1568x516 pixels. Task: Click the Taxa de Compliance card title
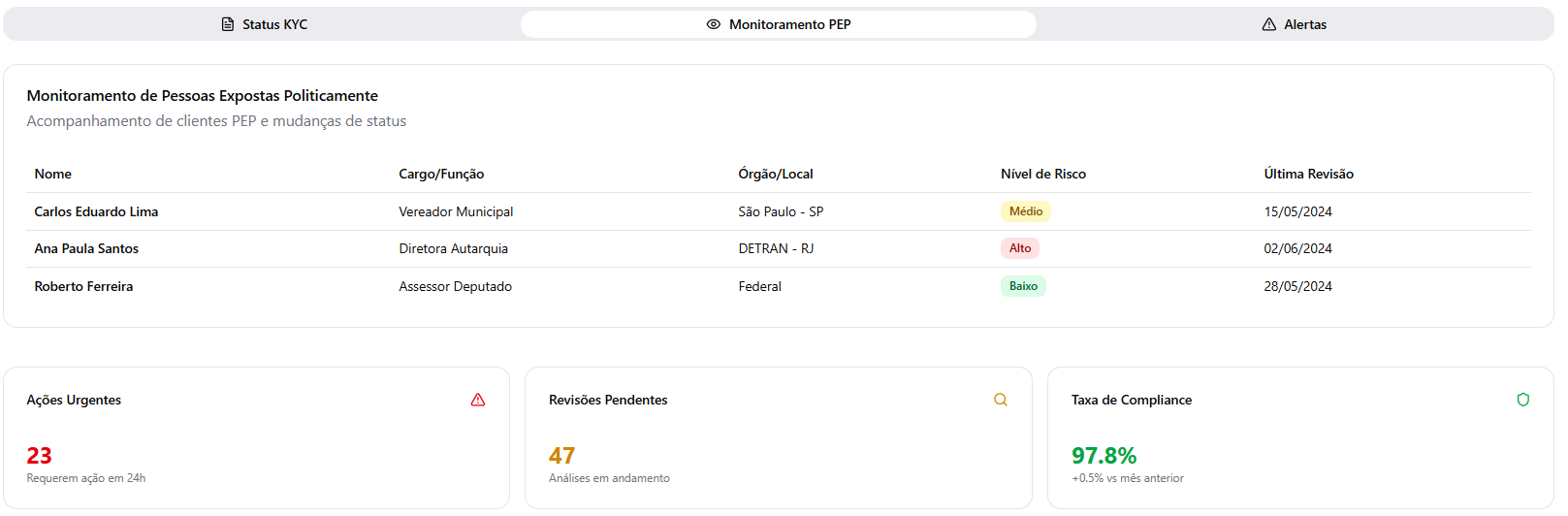click(1132, 400)
